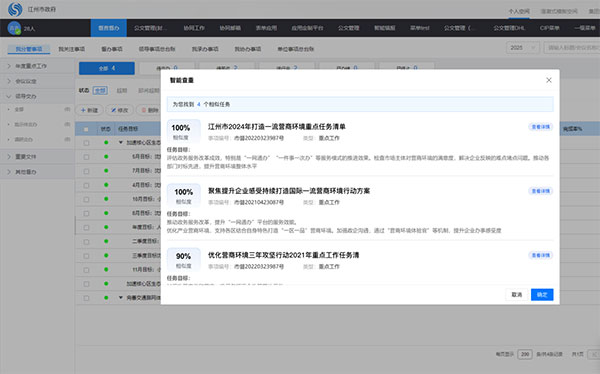
Task: Click the 90% similarity badge of 优化营商环境 result
Action: pos(184,260)
